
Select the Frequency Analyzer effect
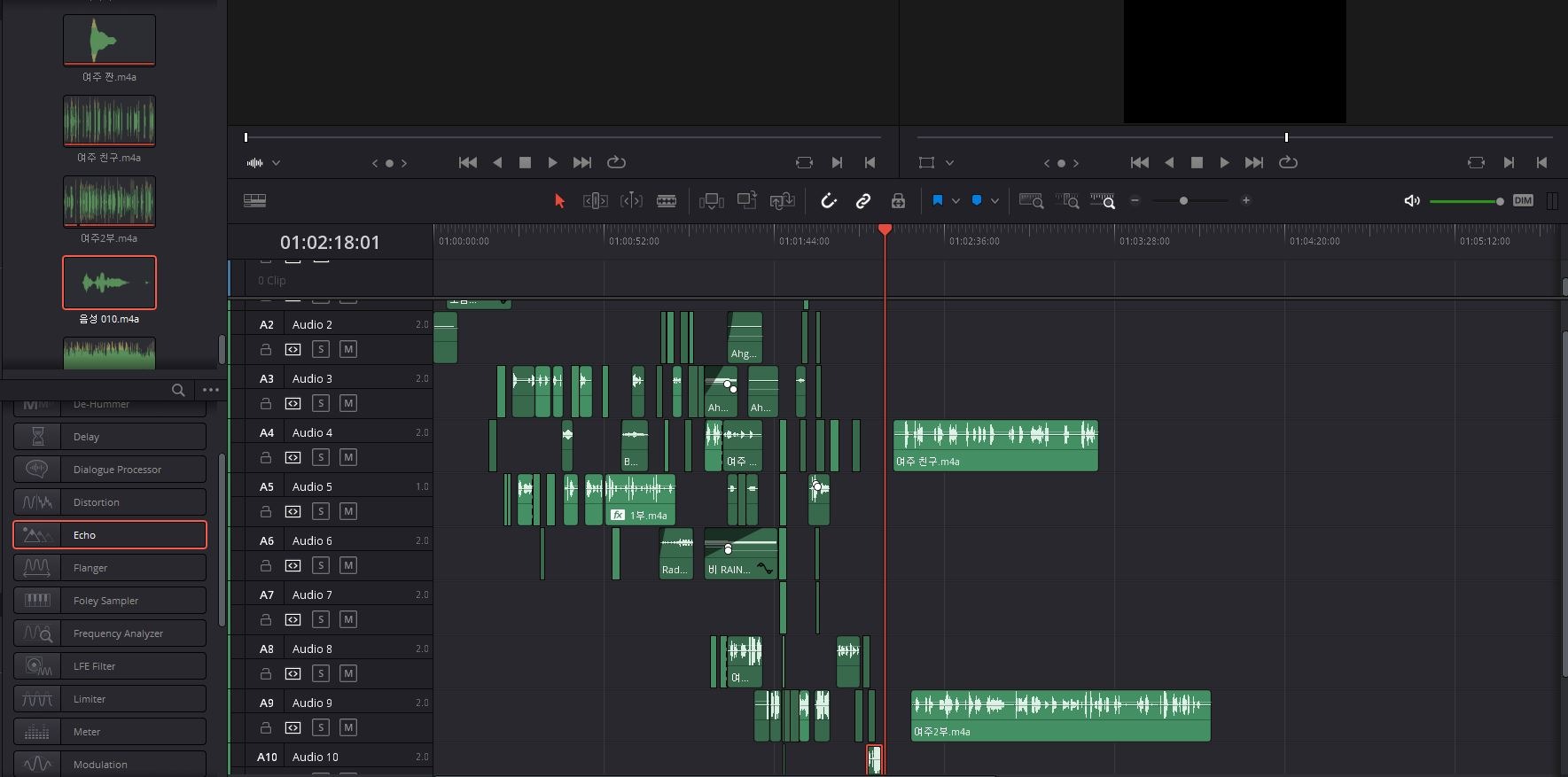(x=110, y=633)
